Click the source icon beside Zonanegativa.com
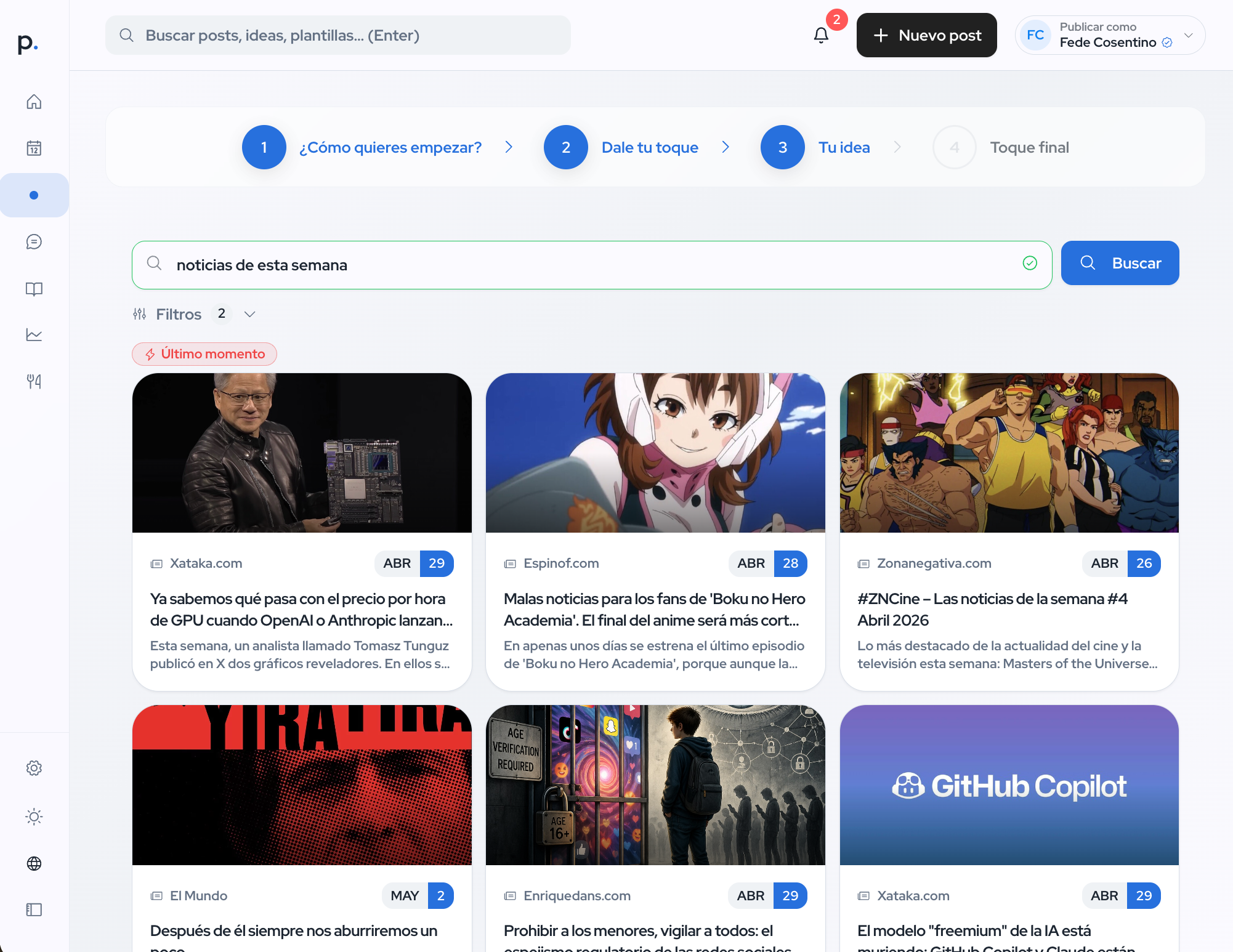1233x952 pixels. [x=863, y=563]
